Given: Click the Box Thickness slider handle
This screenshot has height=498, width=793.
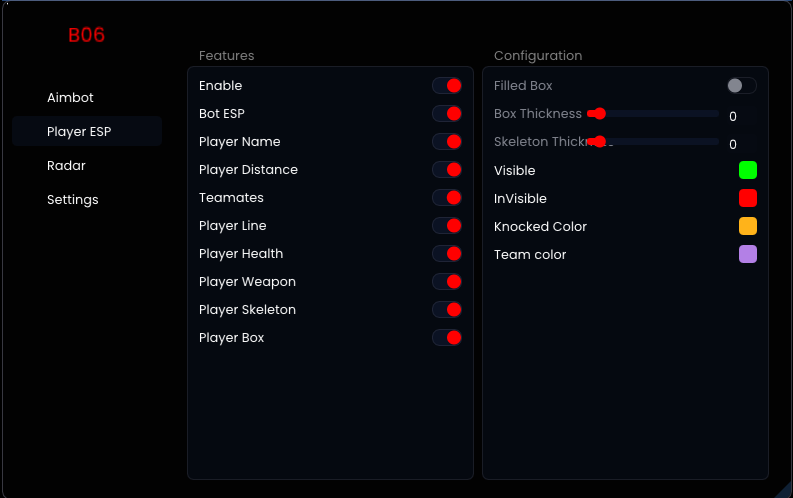Looking at the screenshot, I should click(599, 114).
